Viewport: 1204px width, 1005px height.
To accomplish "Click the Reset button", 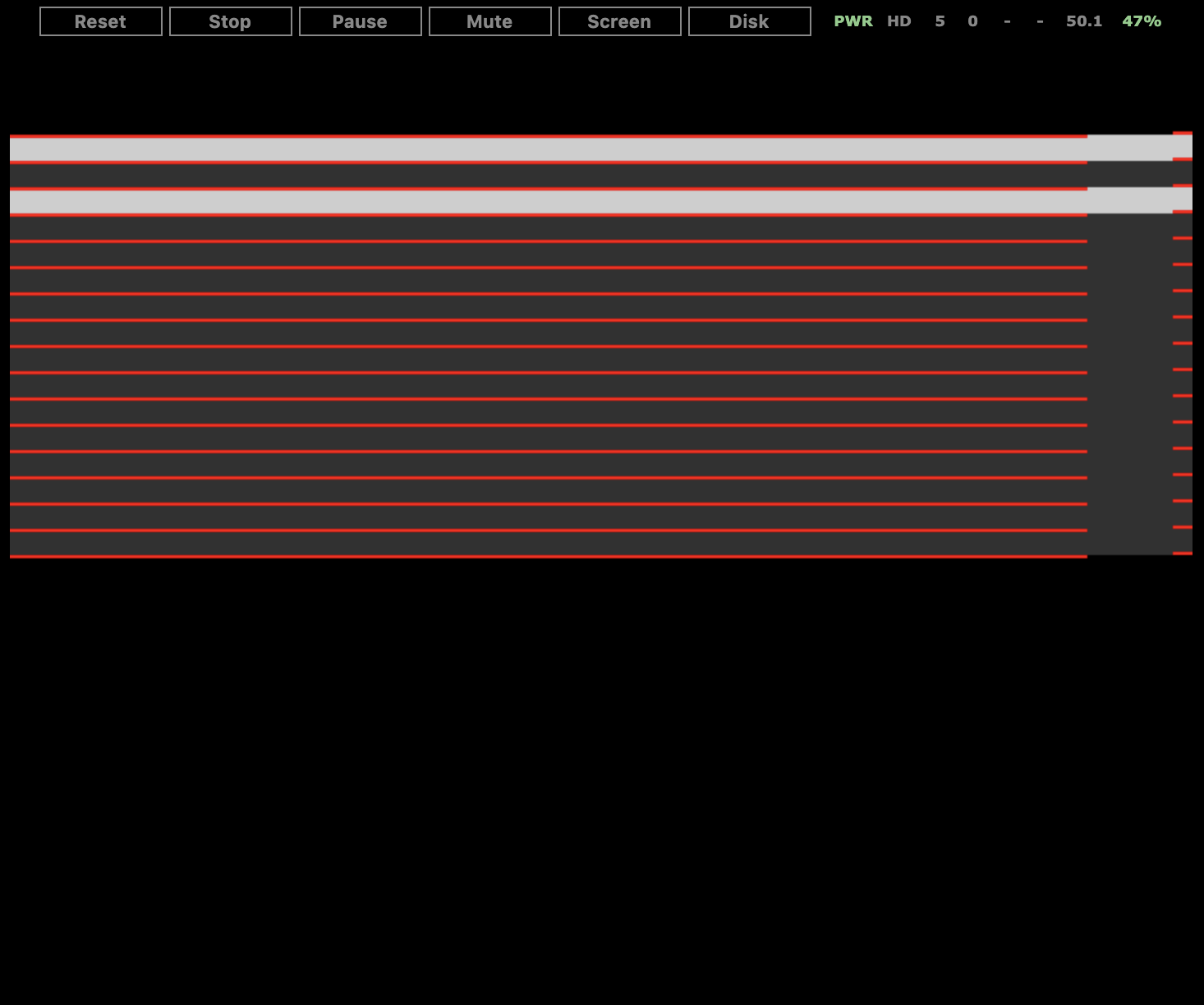I will point(101,21).
